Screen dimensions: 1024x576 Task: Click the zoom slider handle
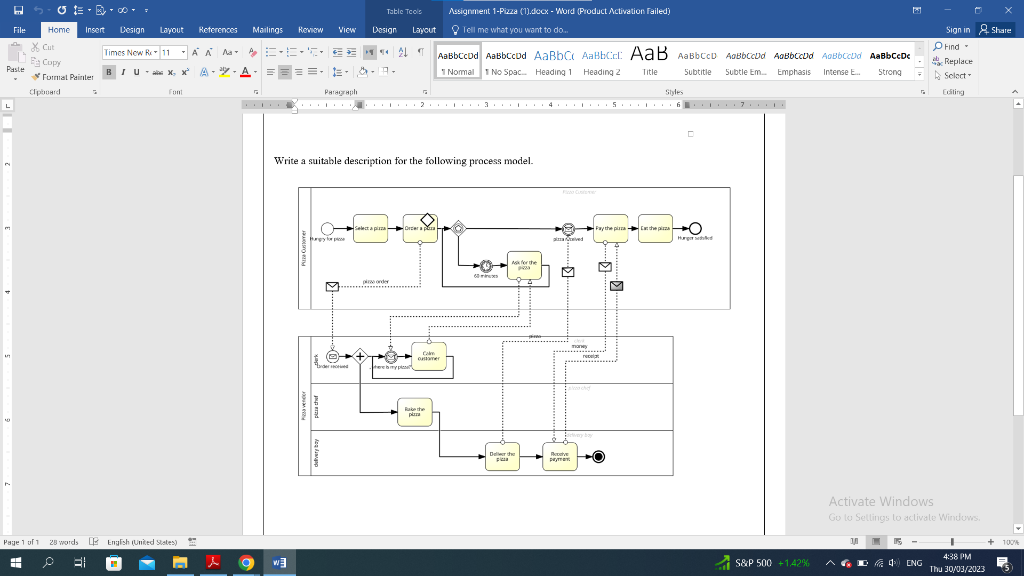(952, 542)
